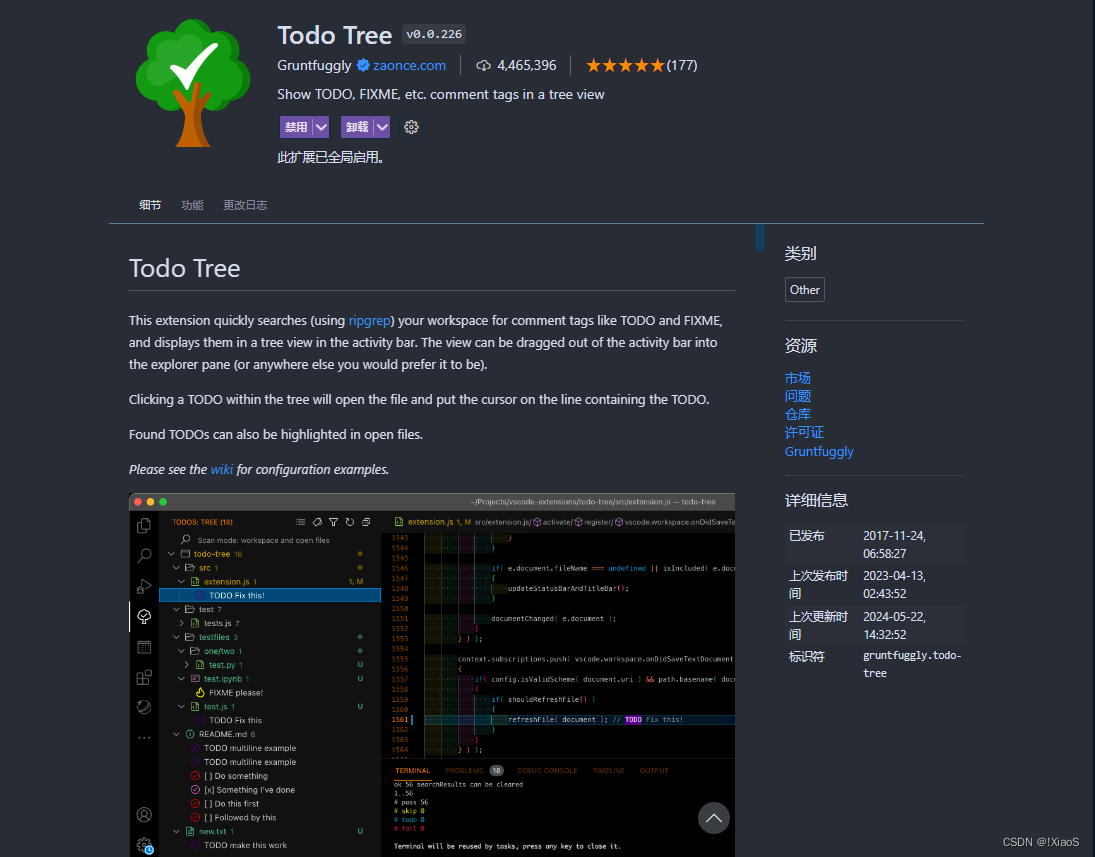Click the Todo Tree extension logo icon

point(193,82)
